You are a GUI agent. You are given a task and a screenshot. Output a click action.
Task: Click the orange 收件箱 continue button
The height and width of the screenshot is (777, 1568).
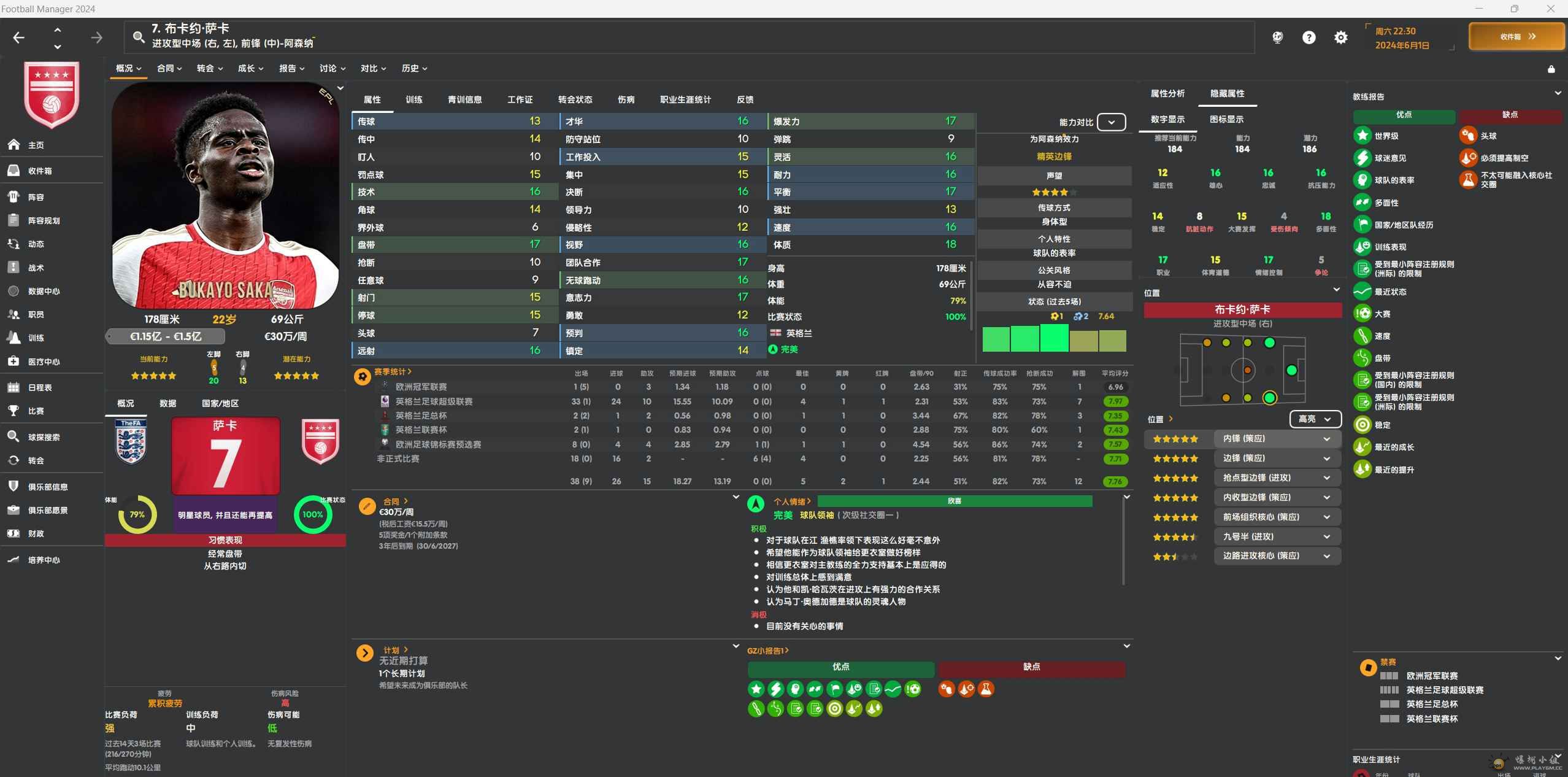(1516, 37)
